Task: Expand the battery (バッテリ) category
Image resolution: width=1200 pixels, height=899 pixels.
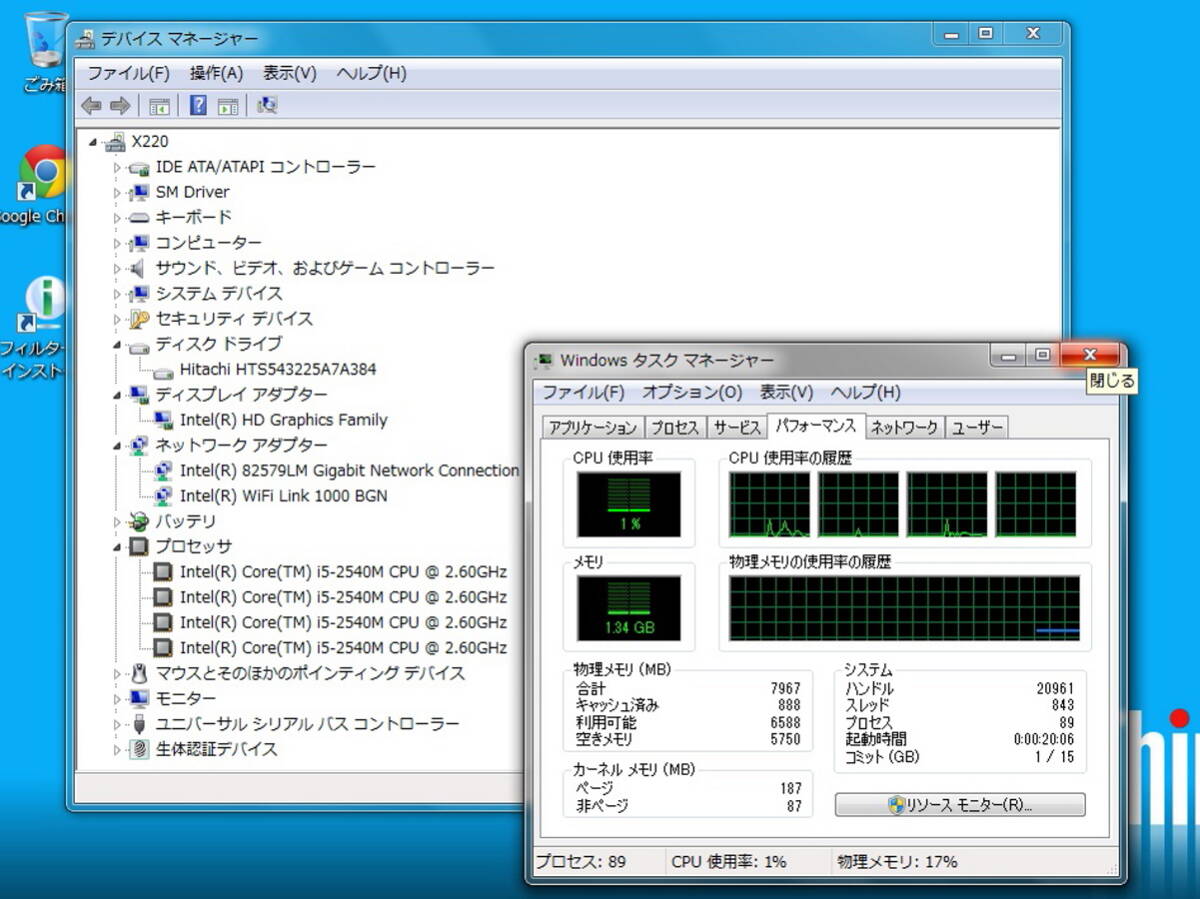Action: 117,522
